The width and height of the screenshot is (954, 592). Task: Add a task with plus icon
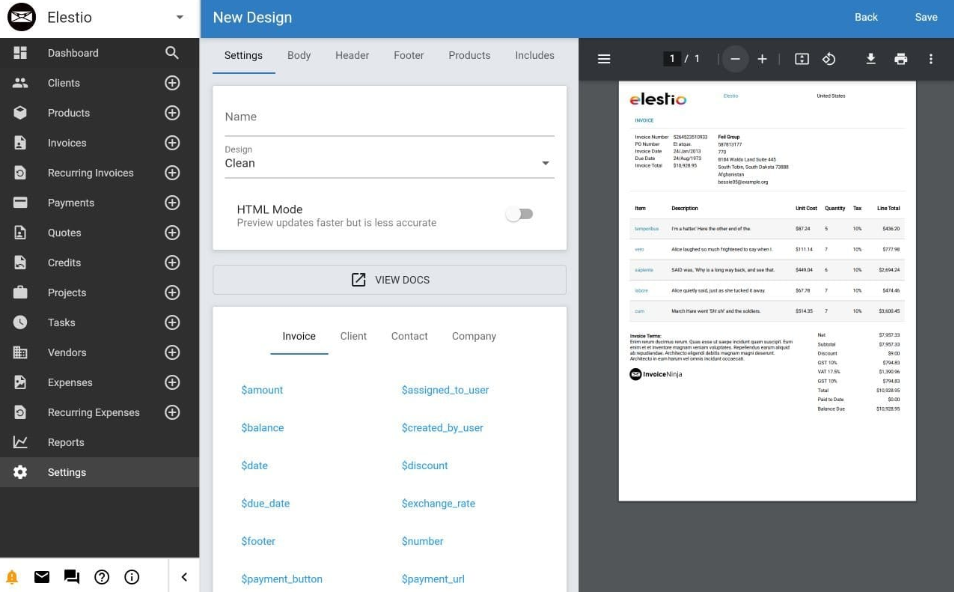172,322
